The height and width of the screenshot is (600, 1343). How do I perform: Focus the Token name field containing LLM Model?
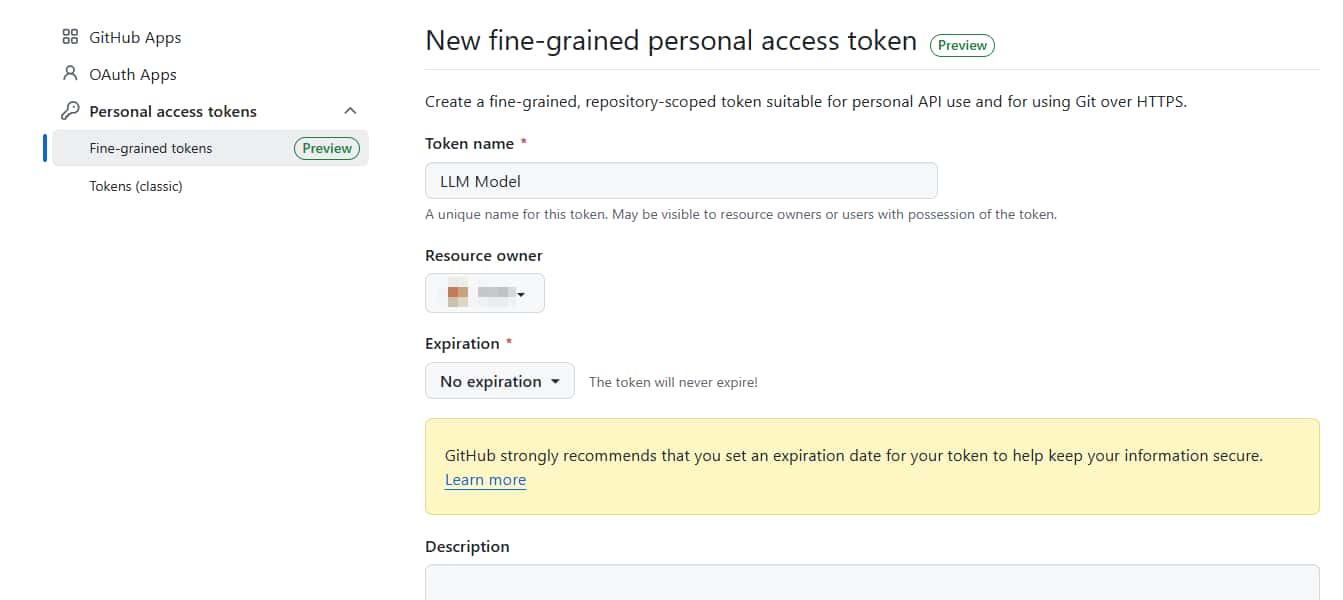[x=681, y=180]
